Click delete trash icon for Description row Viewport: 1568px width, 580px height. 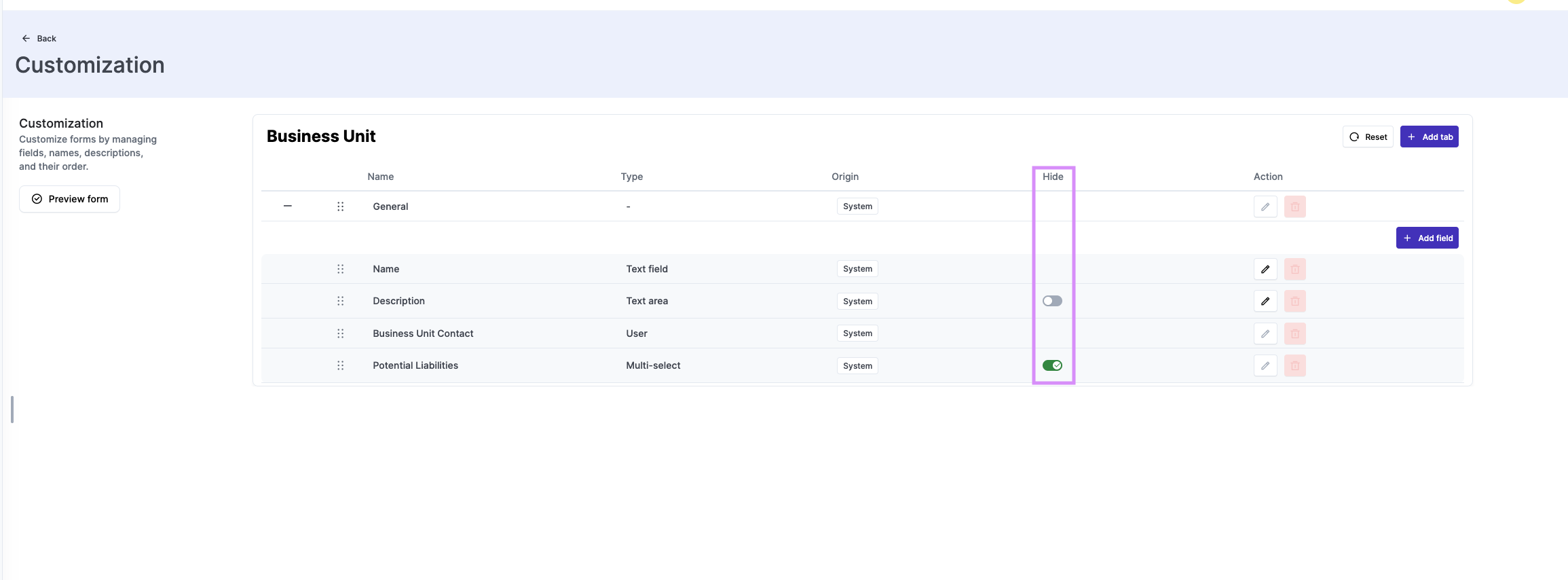(1294, 301)
